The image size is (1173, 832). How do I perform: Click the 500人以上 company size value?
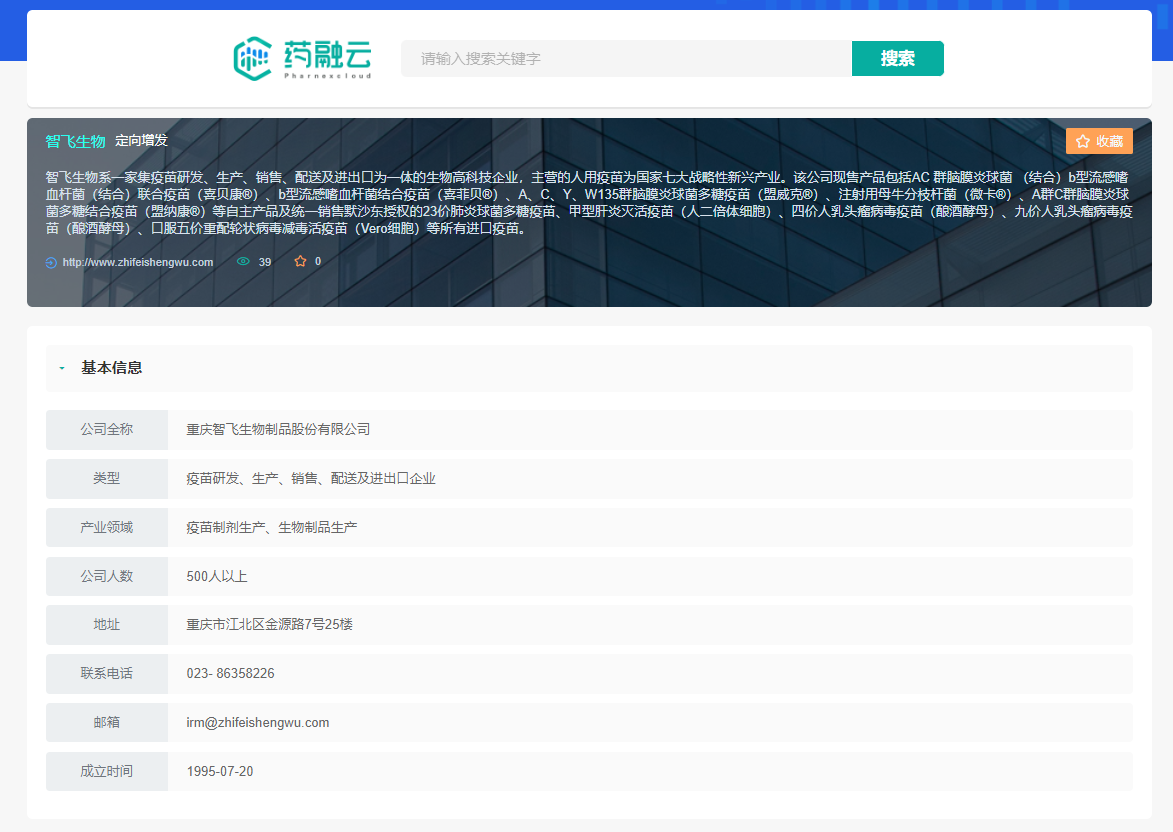pyautogui.click(x=216, y=576)
